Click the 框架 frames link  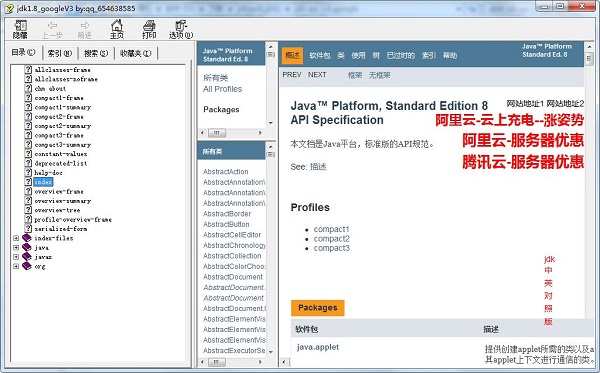tap(355, 75)
